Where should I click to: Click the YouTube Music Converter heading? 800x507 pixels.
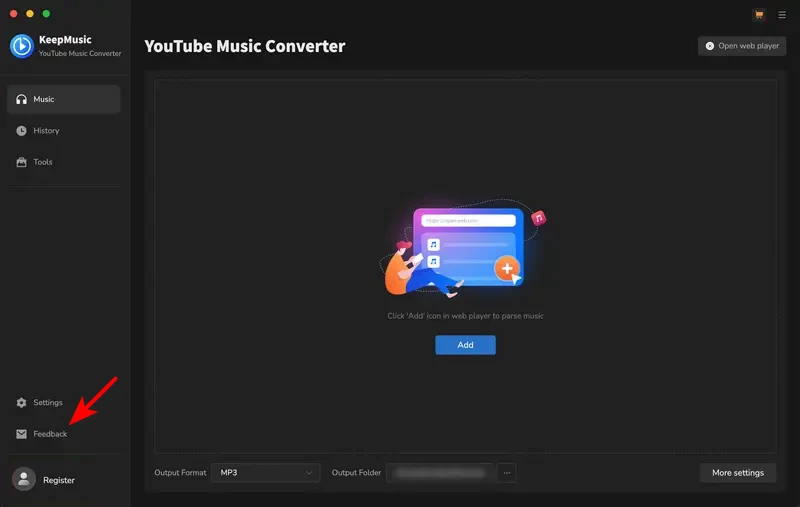[244, 46]
